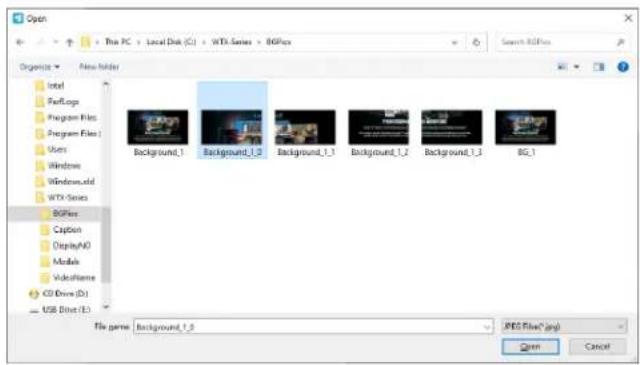Select PerfLogs folder in tree
The width and height of the screenshot is (640, 365).
[57, 102]
